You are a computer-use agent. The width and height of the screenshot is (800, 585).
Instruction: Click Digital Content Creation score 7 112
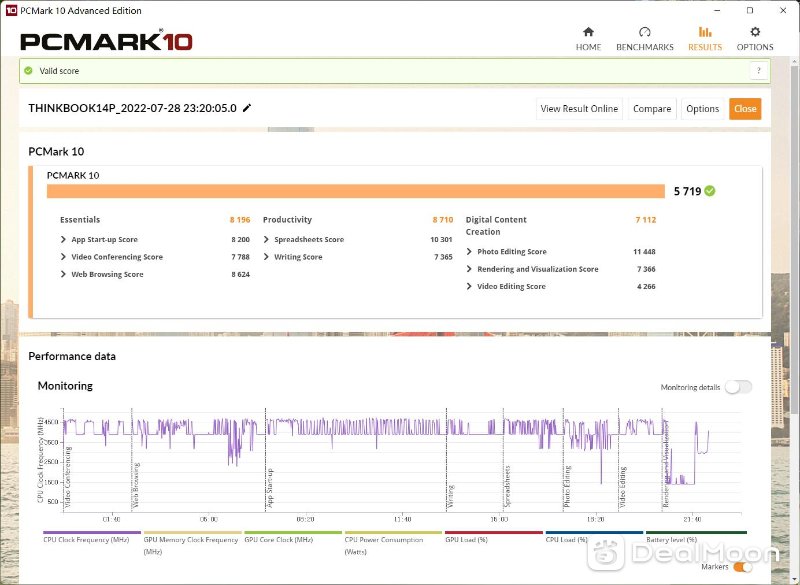(645, 219)
